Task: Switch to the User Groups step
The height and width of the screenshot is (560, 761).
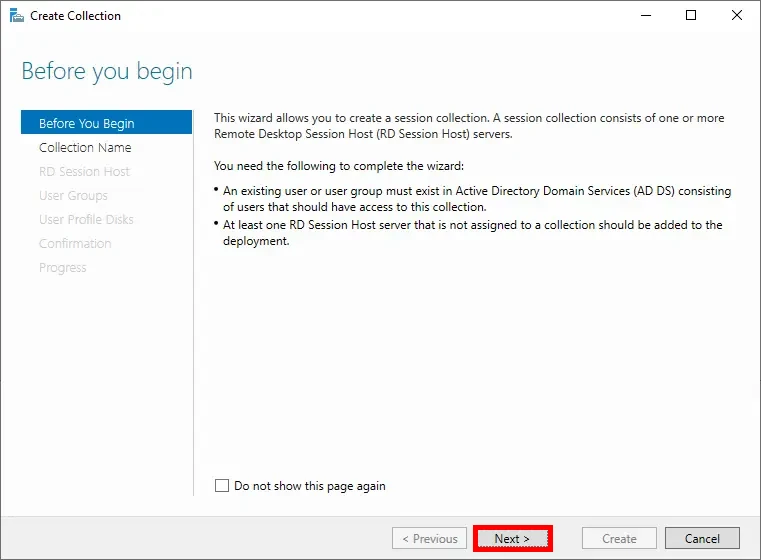Action: (x=73, y=196)
